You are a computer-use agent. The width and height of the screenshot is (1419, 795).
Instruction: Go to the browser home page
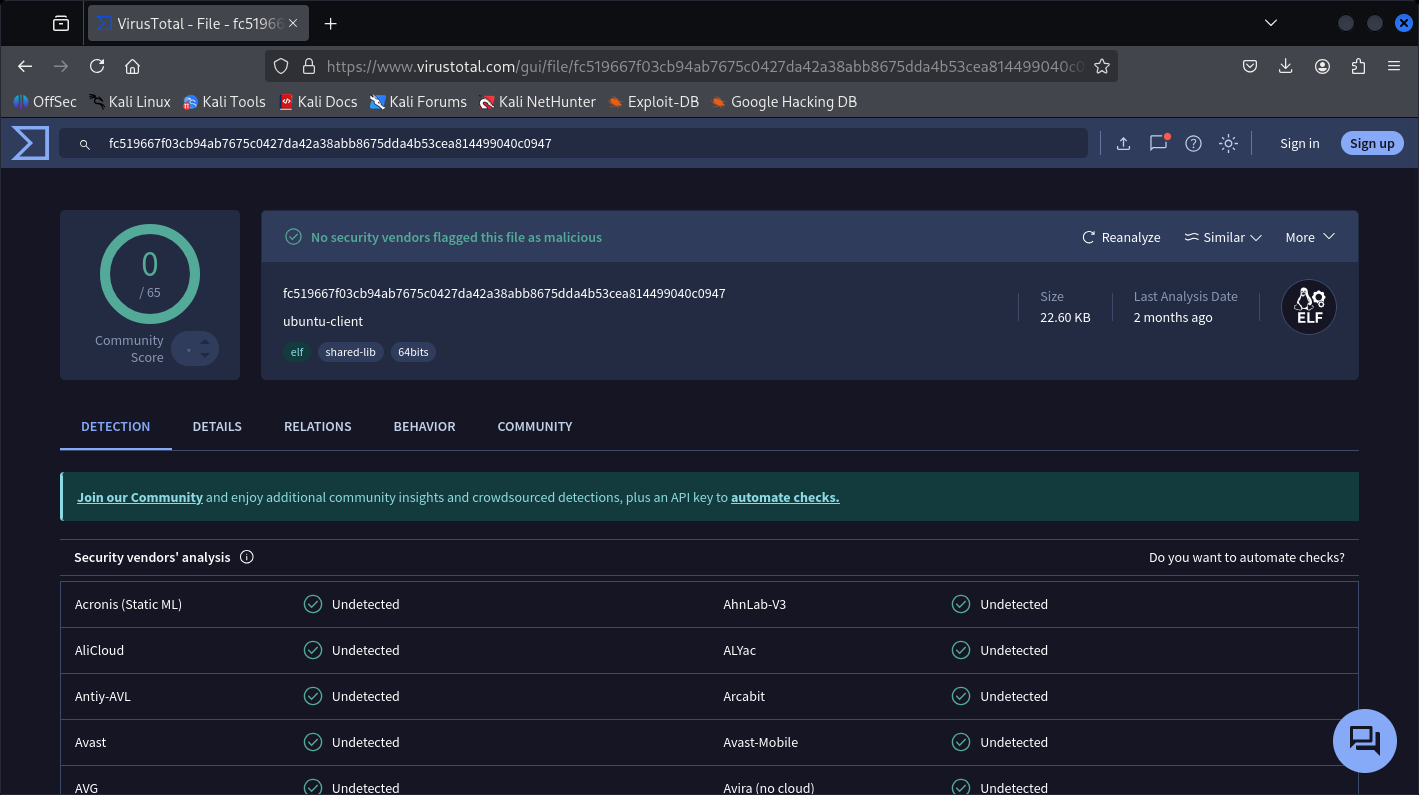132,66
